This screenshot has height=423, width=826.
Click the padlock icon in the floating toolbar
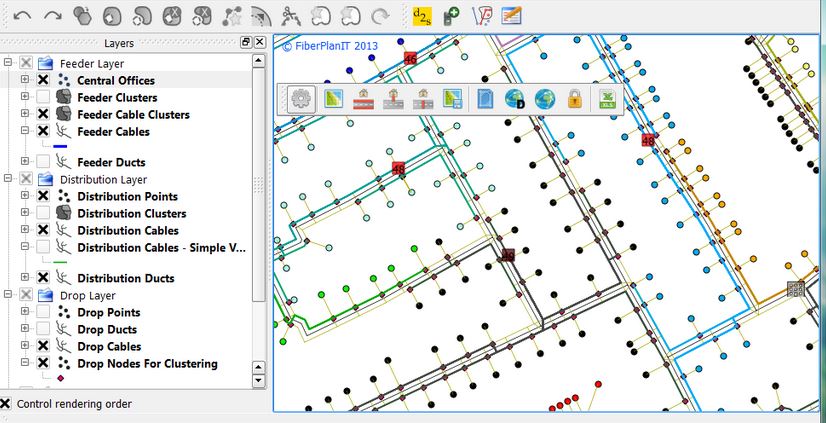(574, 99)
